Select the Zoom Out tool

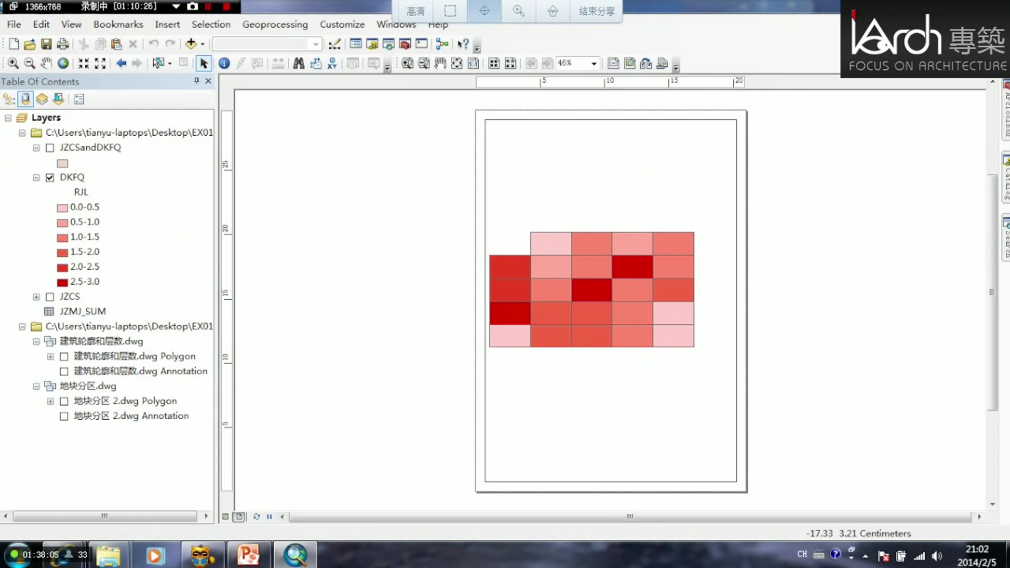point(30,63)
